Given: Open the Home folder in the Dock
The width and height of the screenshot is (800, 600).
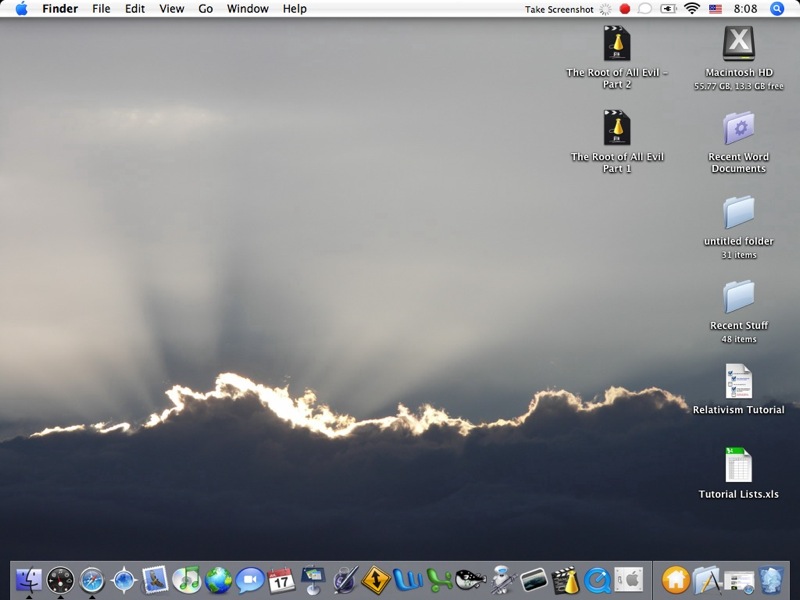Looking at the screenshot, I should tap(676, 579).
